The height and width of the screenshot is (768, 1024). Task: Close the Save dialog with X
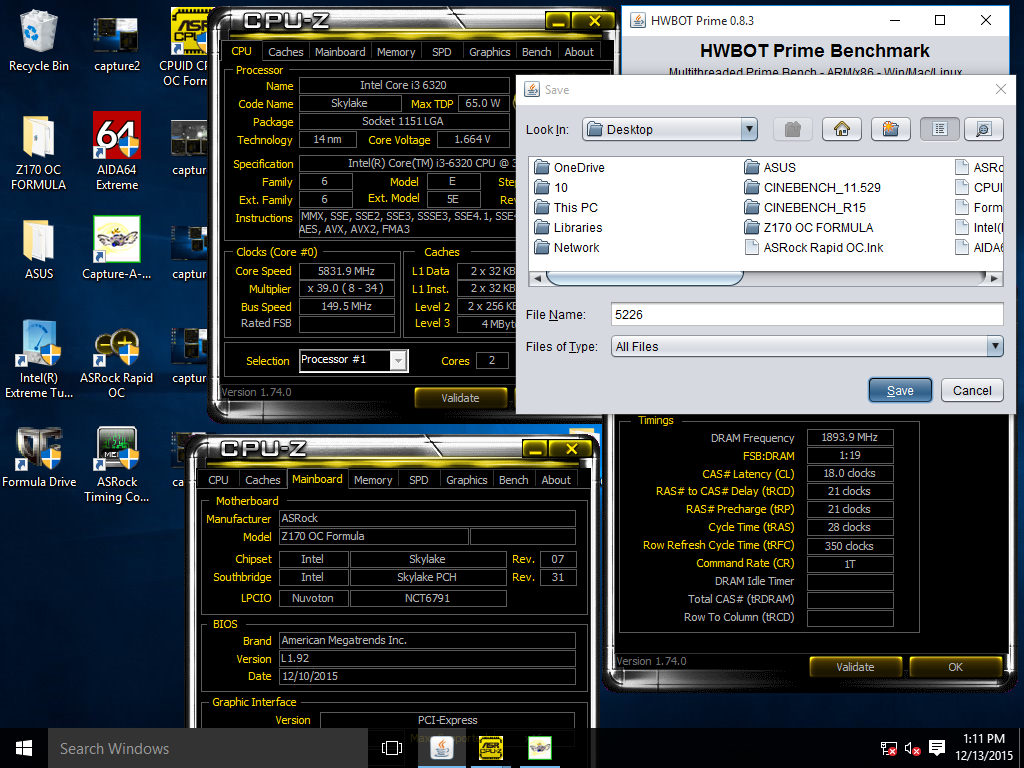(x=1000, y=89)
